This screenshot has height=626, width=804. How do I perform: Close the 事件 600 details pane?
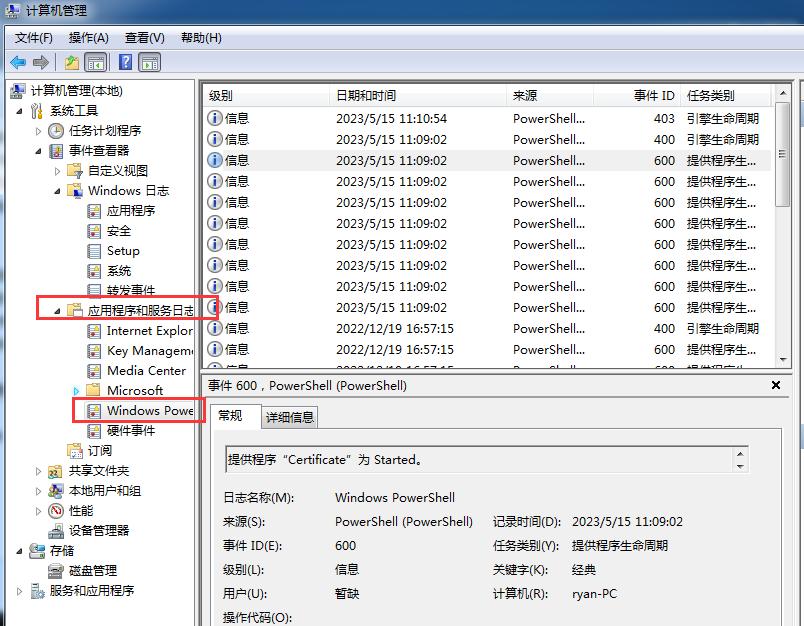777,385
